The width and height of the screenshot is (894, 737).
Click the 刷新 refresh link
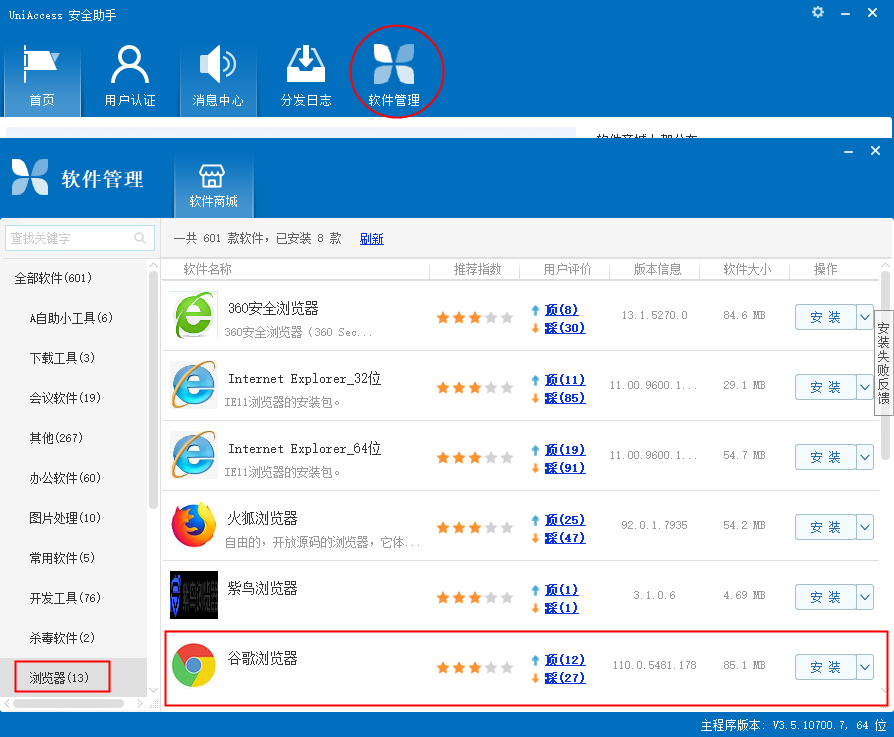pyautogui.click(x=371, y=239)
